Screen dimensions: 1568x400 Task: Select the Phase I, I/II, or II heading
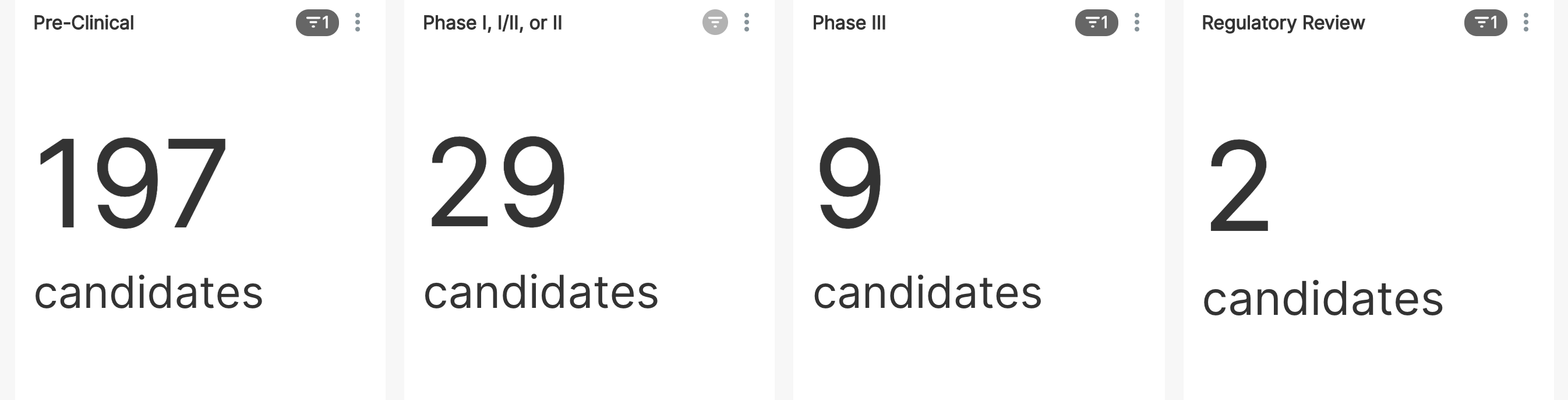click(492, 23)
